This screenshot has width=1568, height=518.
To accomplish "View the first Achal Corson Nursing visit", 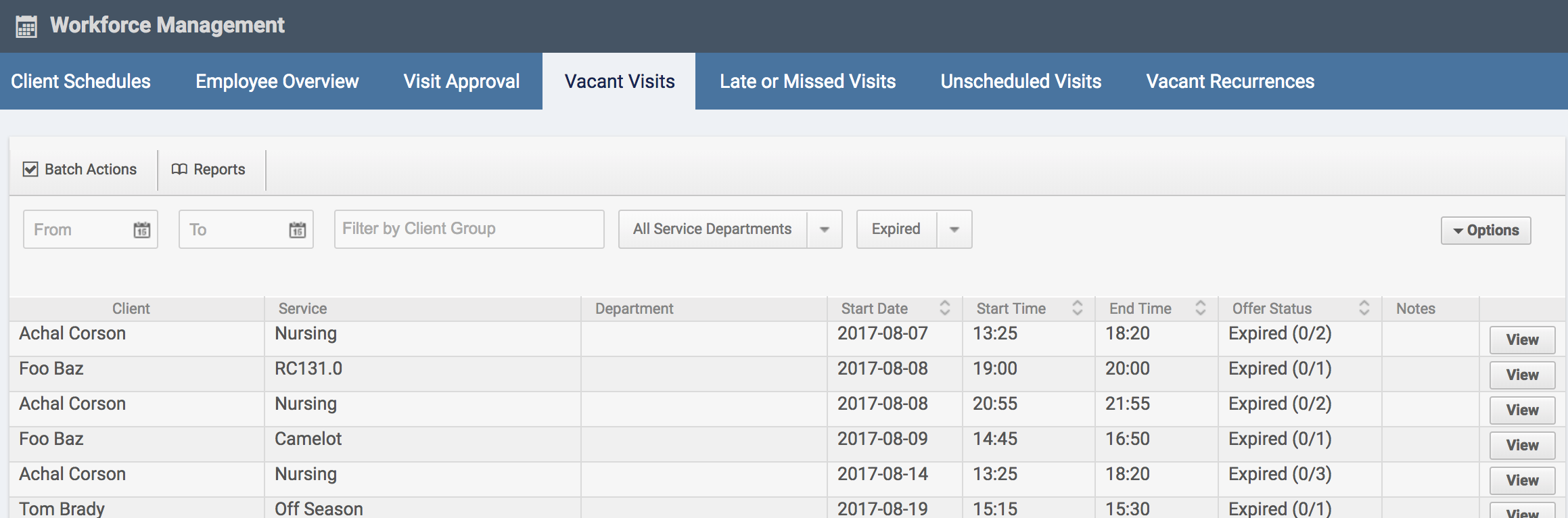I will 1522,339.
